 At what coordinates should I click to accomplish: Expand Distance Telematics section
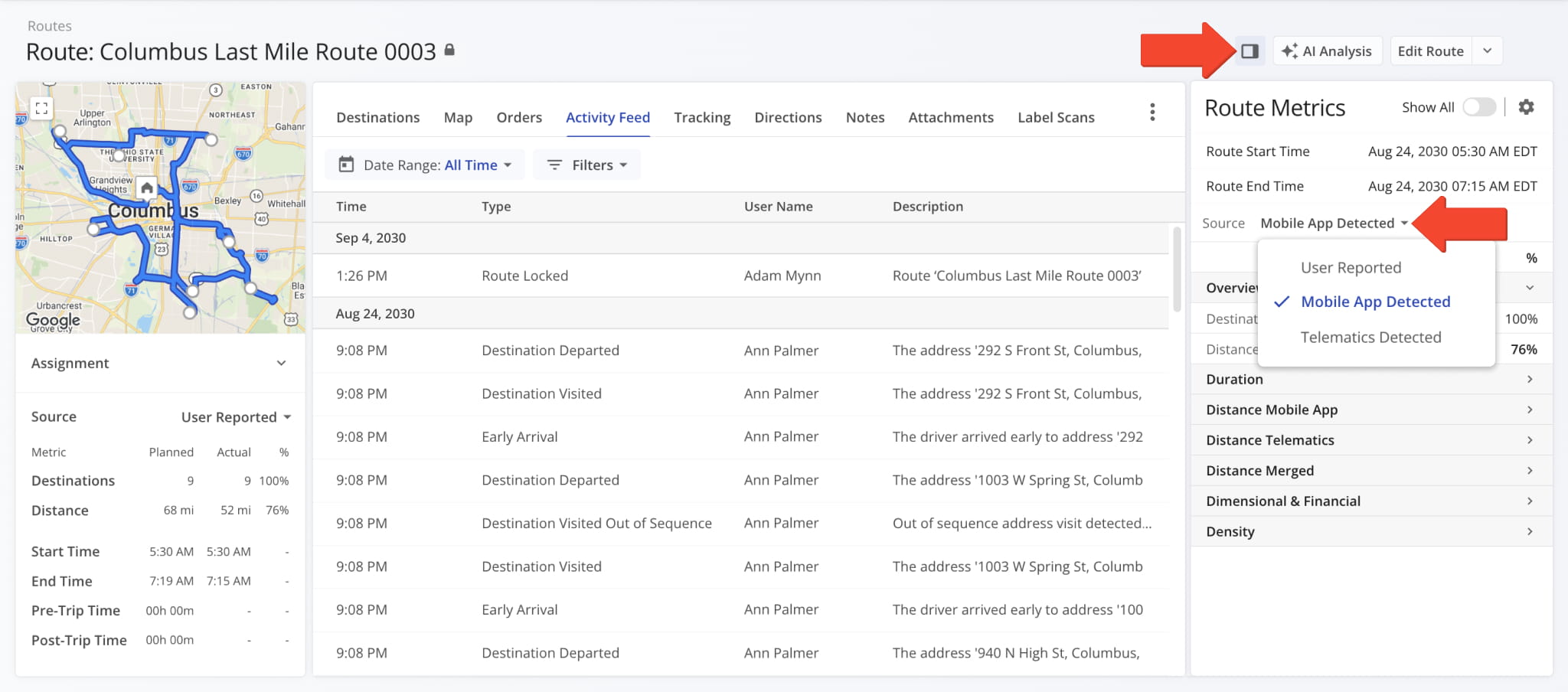(x=1371, y=440)
